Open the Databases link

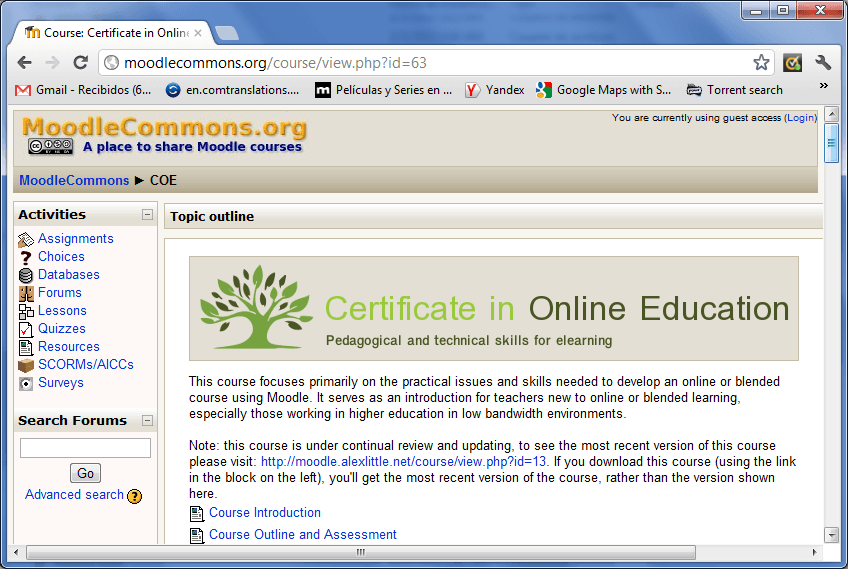[69, 274]
